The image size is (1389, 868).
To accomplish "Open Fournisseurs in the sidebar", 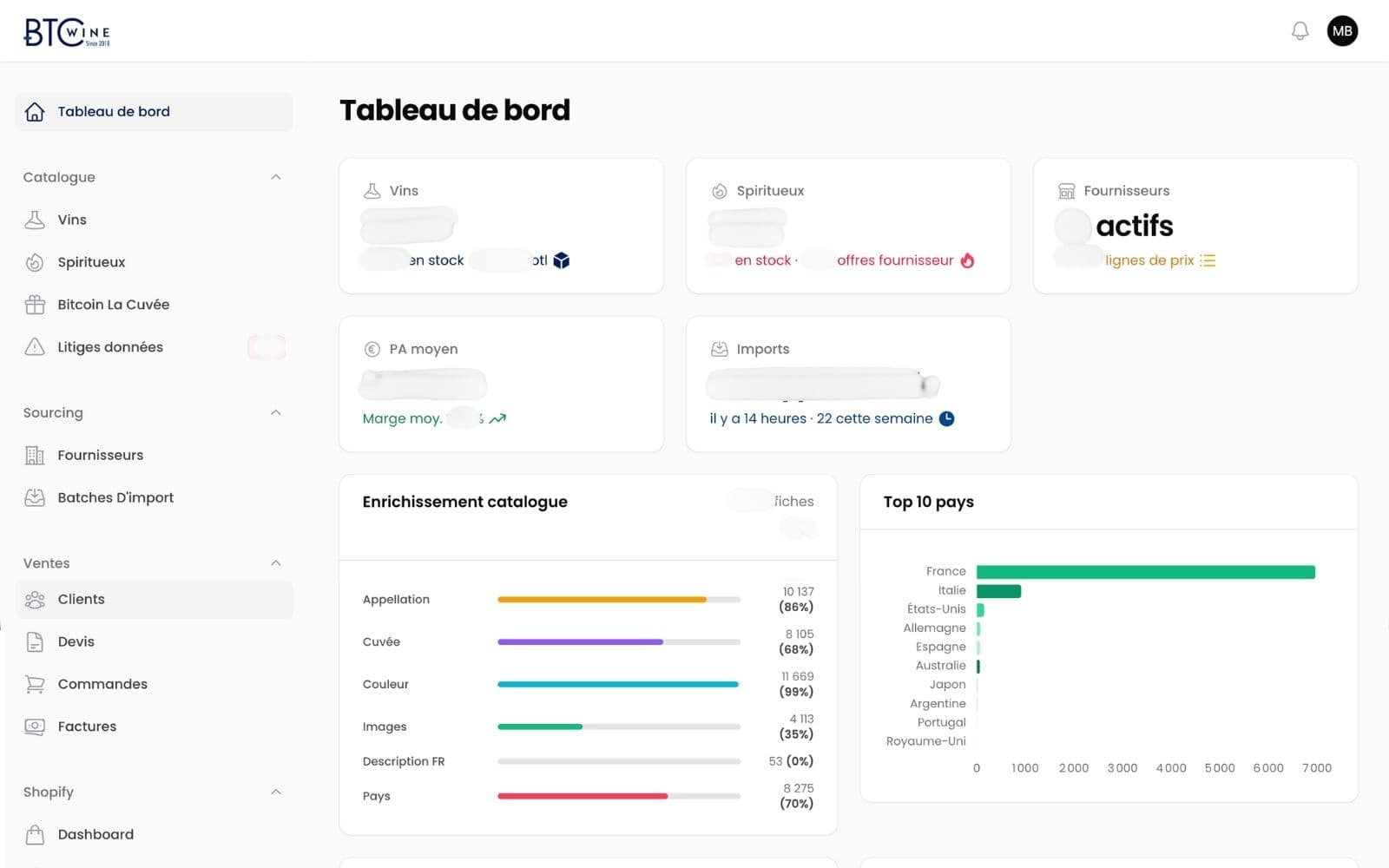I will click(x=154, y=455).
